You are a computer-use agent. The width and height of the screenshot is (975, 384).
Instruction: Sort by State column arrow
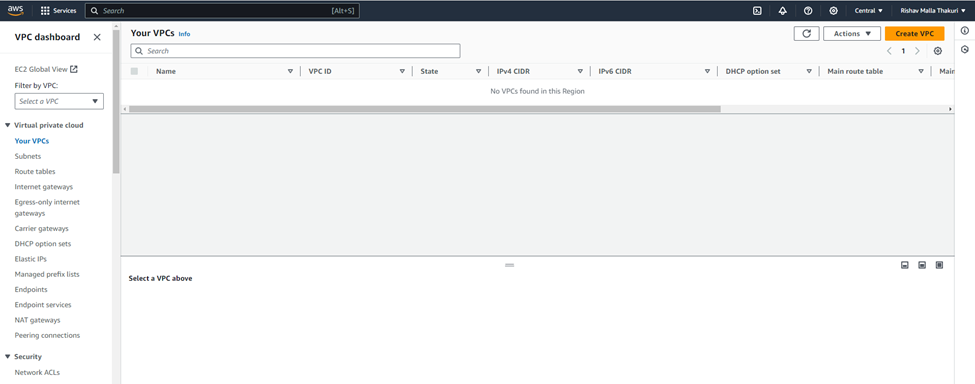(x=478, y=71)
